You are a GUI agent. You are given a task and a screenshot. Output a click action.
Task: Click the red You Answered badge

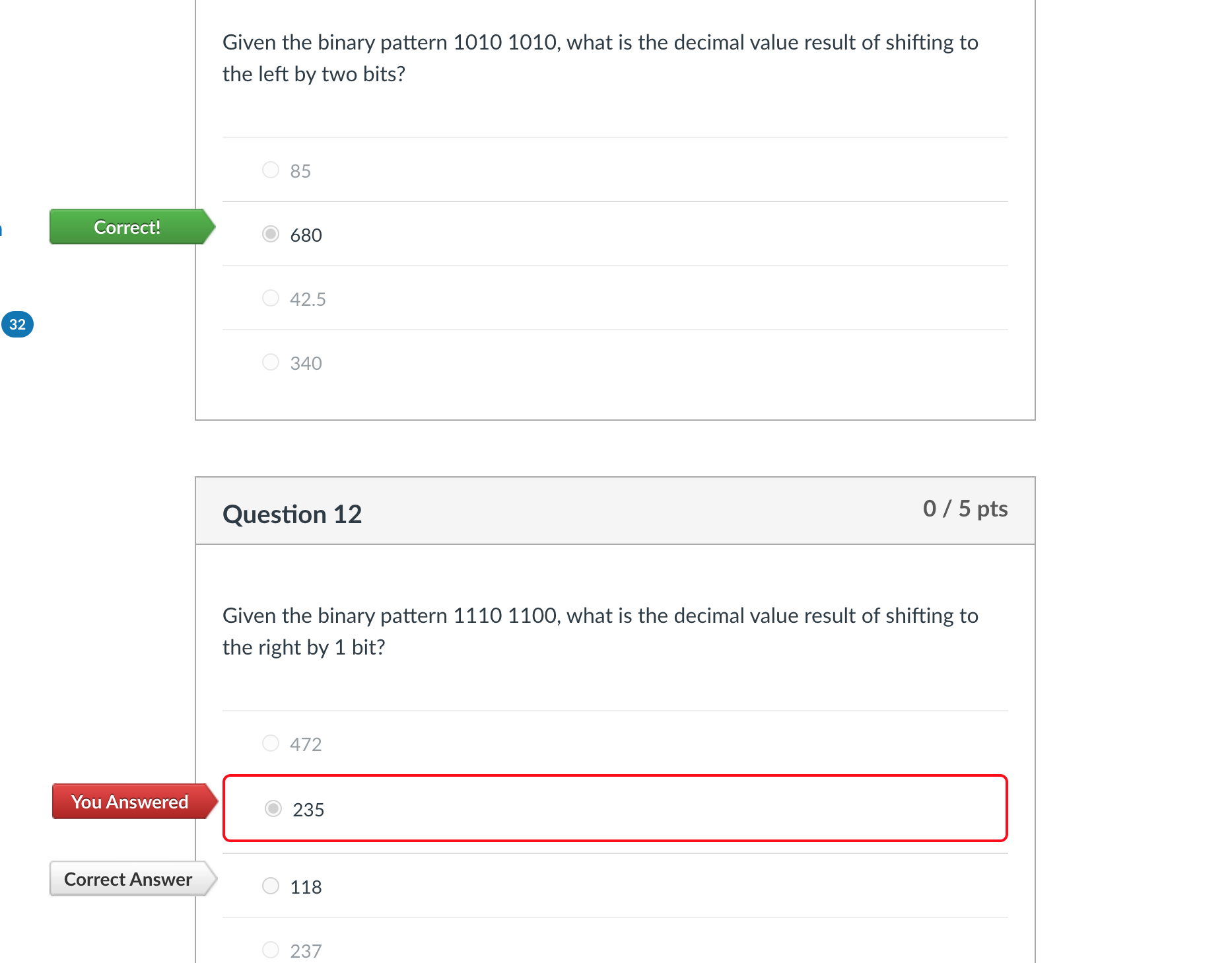click(129, 801)
